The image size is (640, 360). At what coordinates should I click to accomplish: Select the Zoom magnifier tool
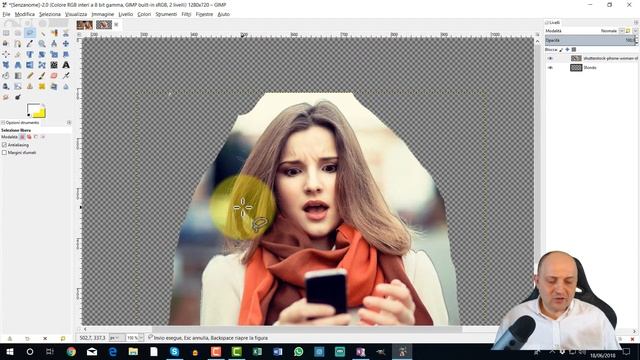tap(42, 44)
